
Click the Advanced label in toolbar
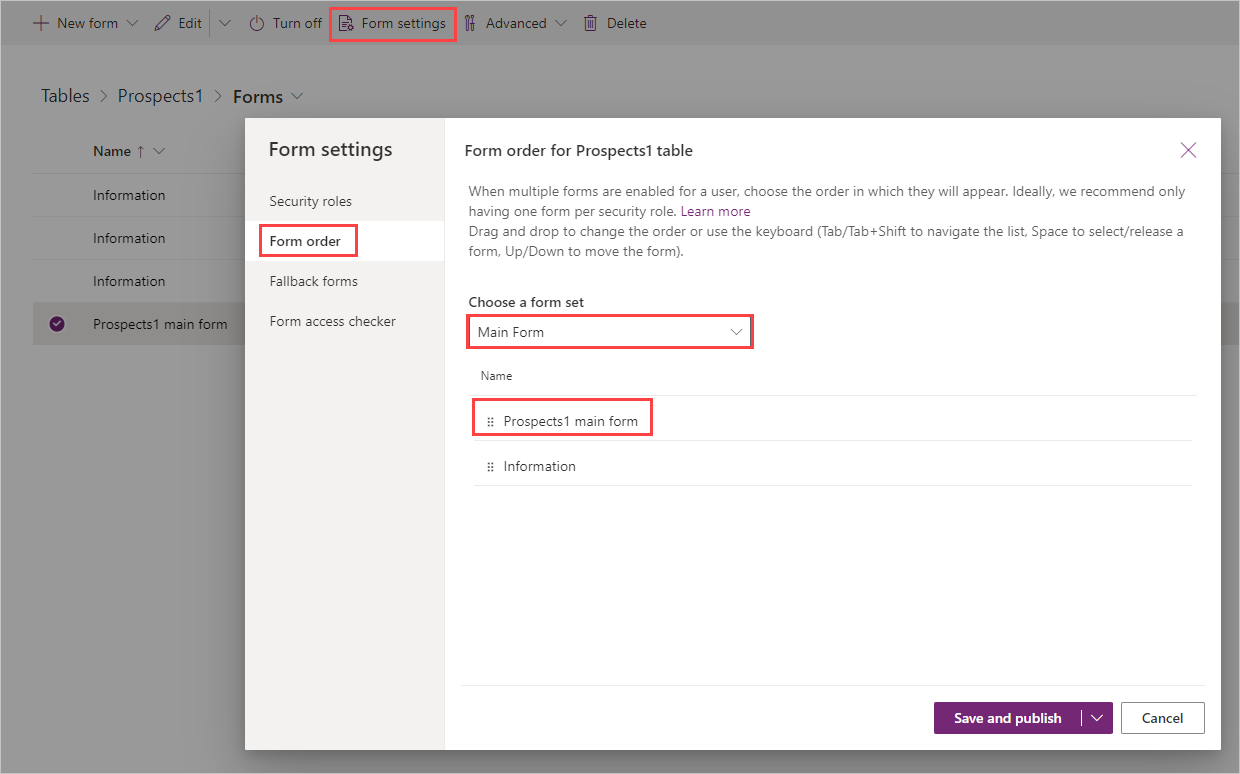pos(516,23)
